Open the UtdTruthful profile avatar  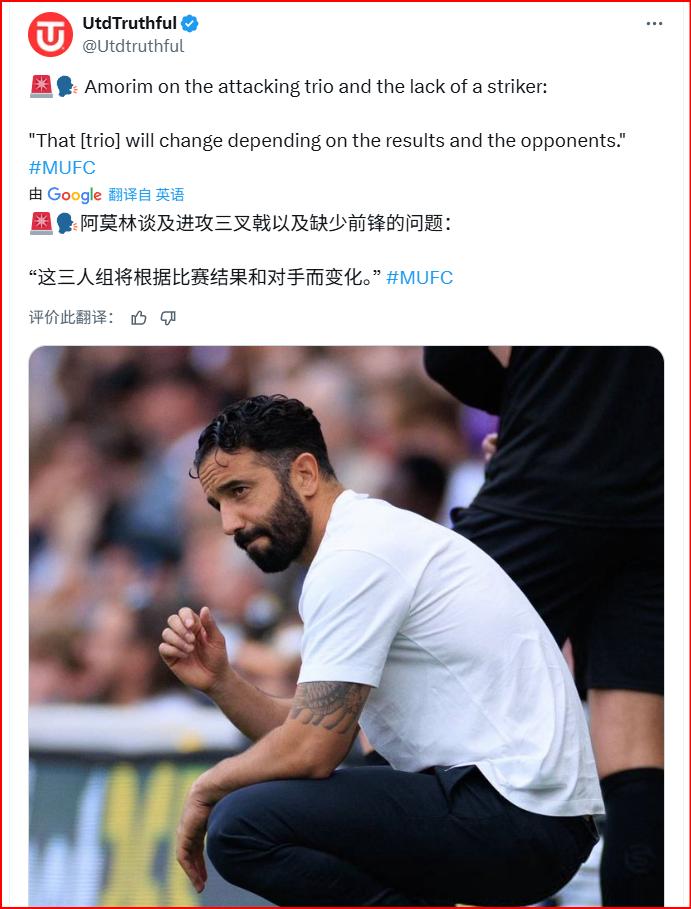click(50, 34)
